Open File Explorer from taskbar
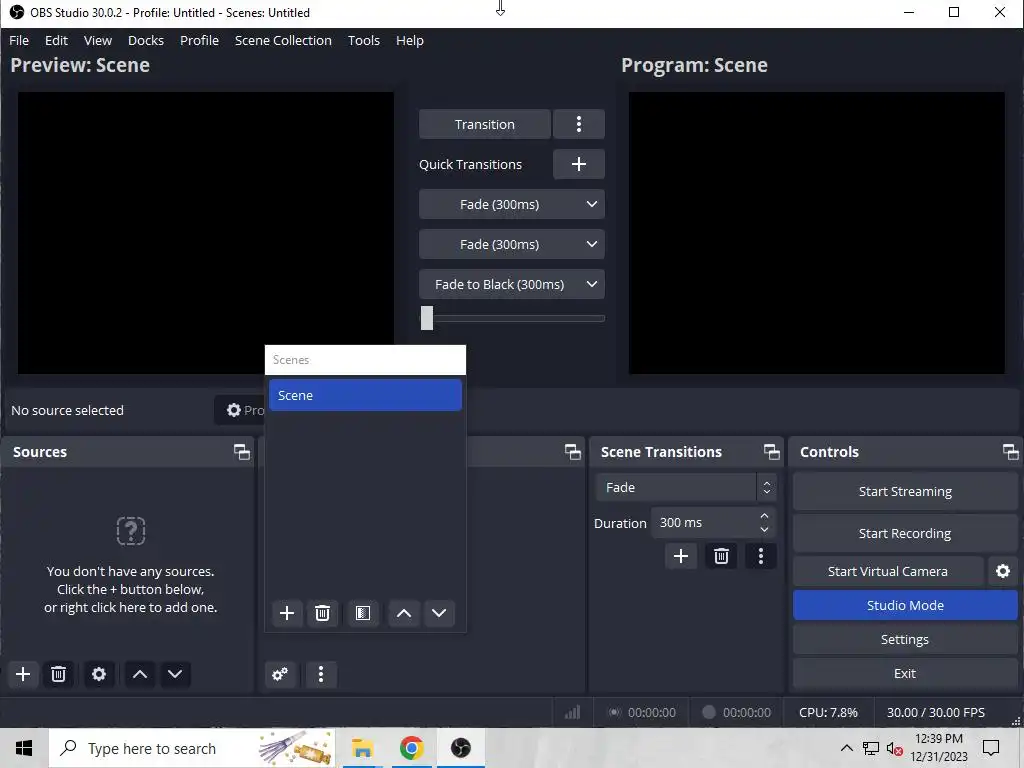Screen dimensions: 1024x768 (362, 748)
